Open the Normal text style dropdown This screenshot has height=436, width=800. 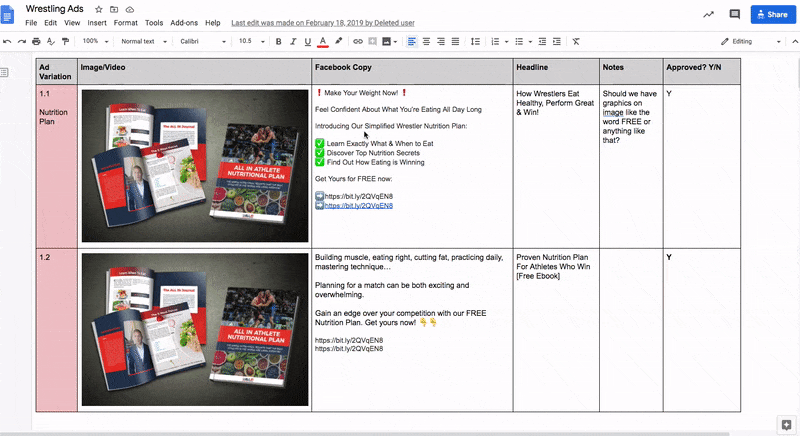tap(143, 41)
